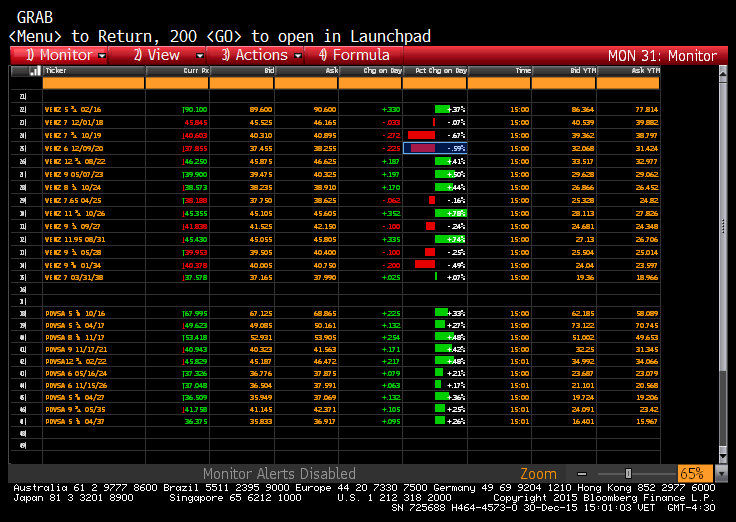This screenshot has height=522, width=736.
Task: Expand the Actions dropdown arrow
Action: click(298, 56)
